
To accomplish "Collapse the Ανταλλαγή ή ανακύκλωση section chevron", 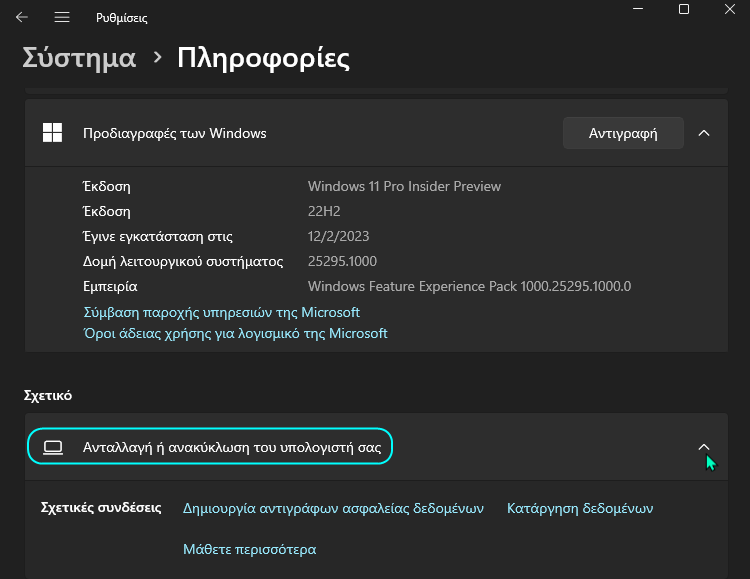I will click(x=704, y=447).
